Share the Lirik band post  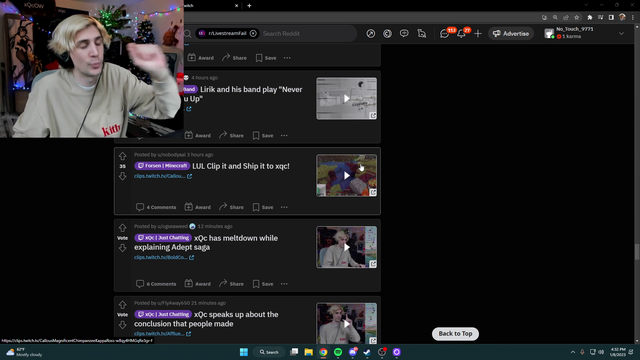coord(231,135)
